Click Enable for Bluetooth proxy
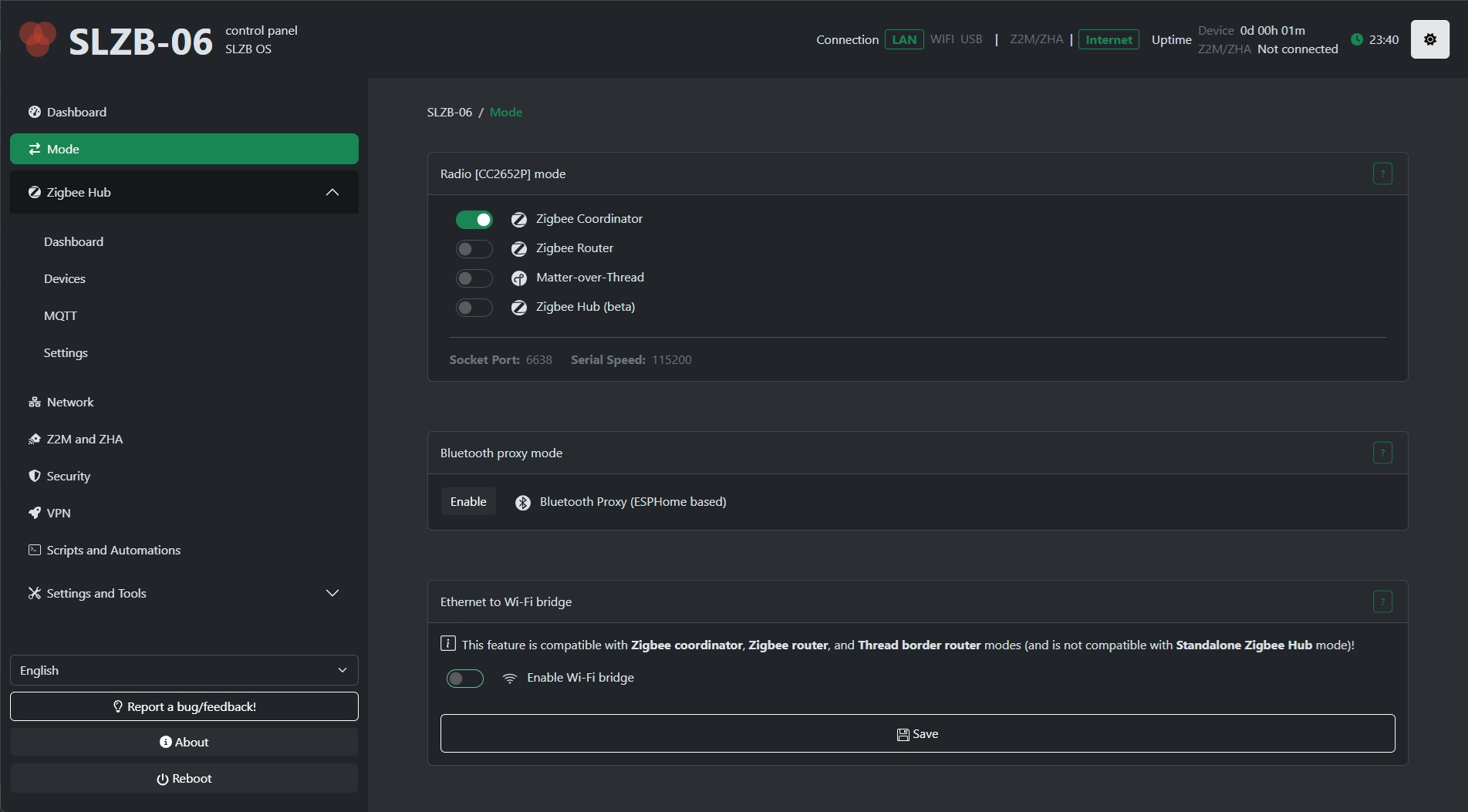This screenshot has height=812, width=1468. tap(468, 502)
